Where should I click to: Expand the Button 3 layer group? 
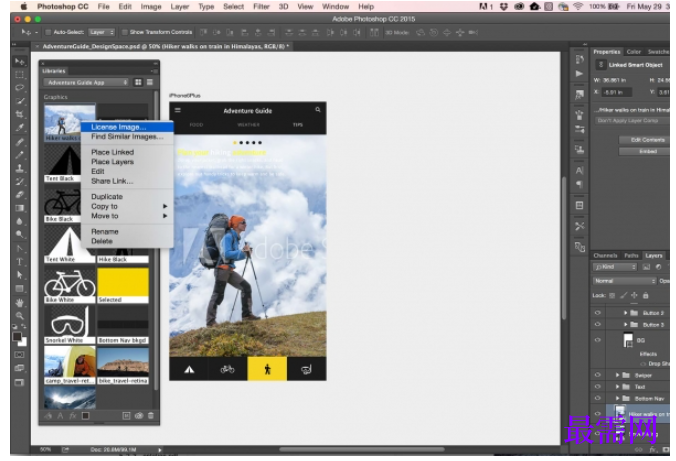tap(625, 324)
